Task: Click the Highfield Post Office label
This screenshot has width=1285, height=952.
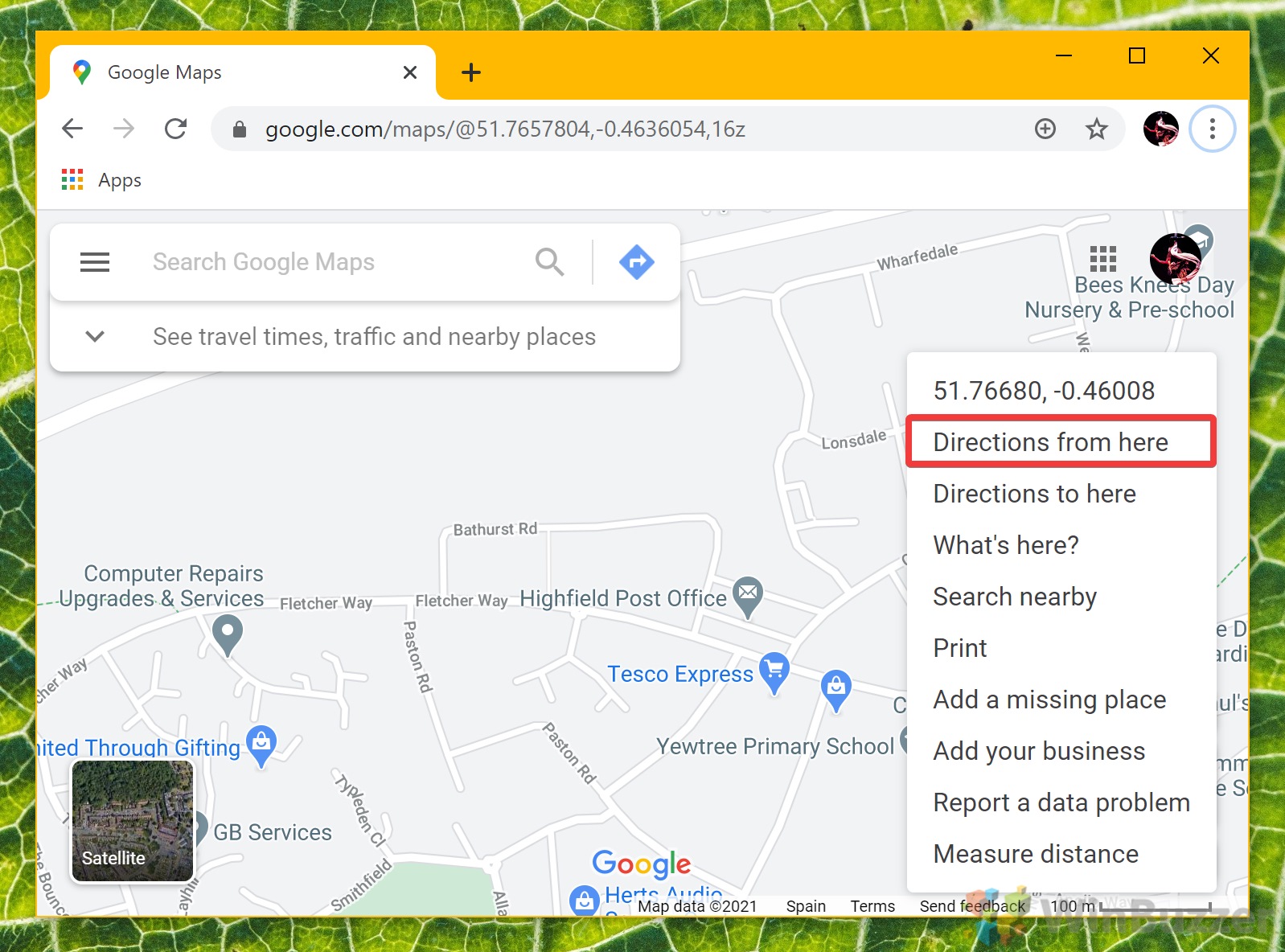Action: pyautogui.click(x=623, y=598)
